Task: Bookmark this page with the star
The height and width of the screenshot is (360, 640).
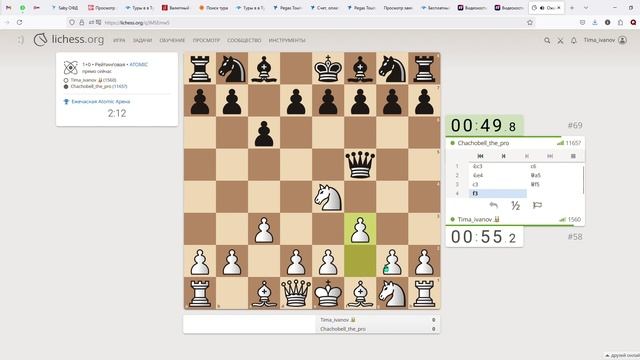Action: click(x=530, y=22)
